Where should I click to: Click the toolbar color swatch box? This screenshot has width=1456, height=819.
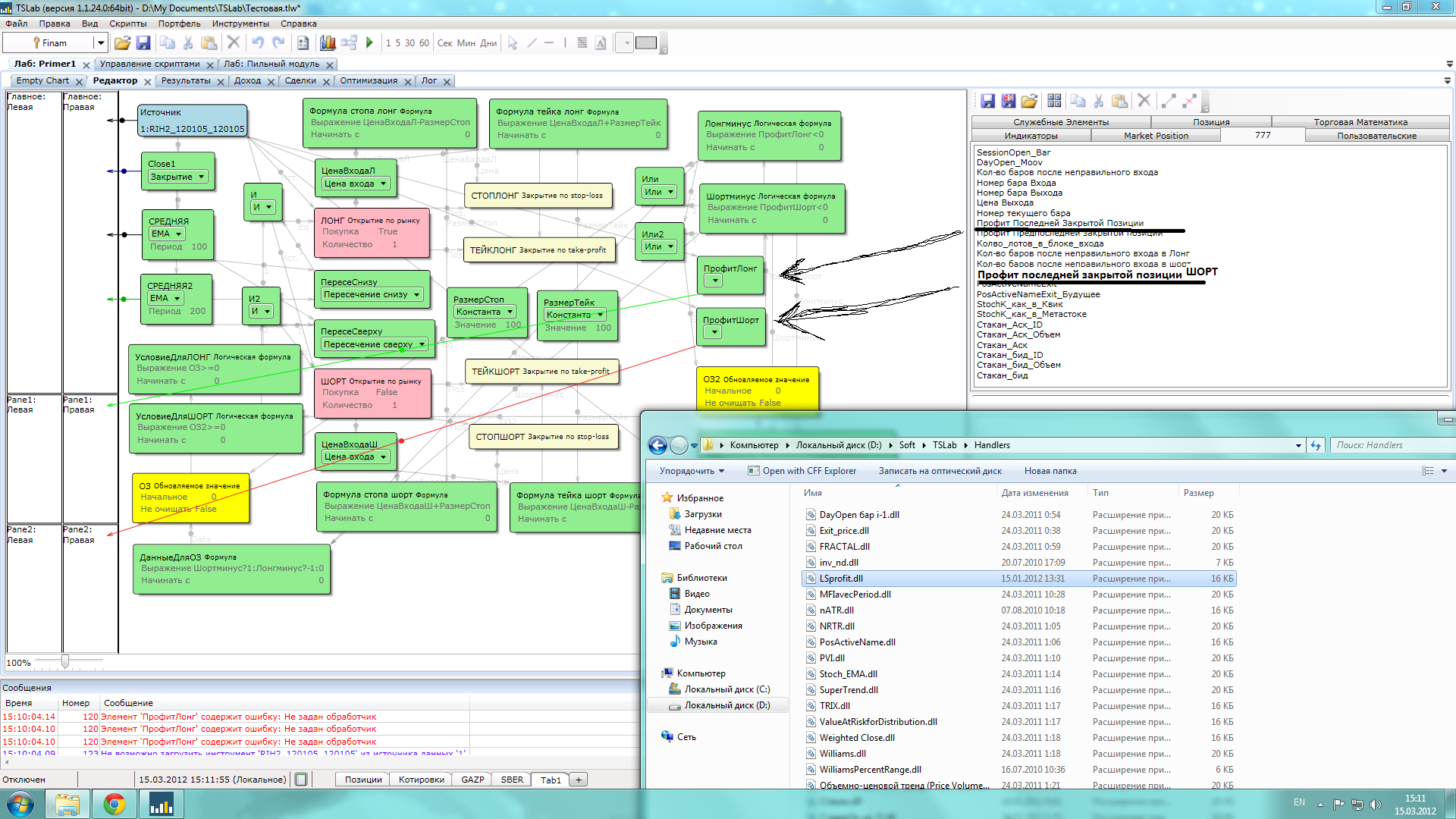(x=646, y=43)
